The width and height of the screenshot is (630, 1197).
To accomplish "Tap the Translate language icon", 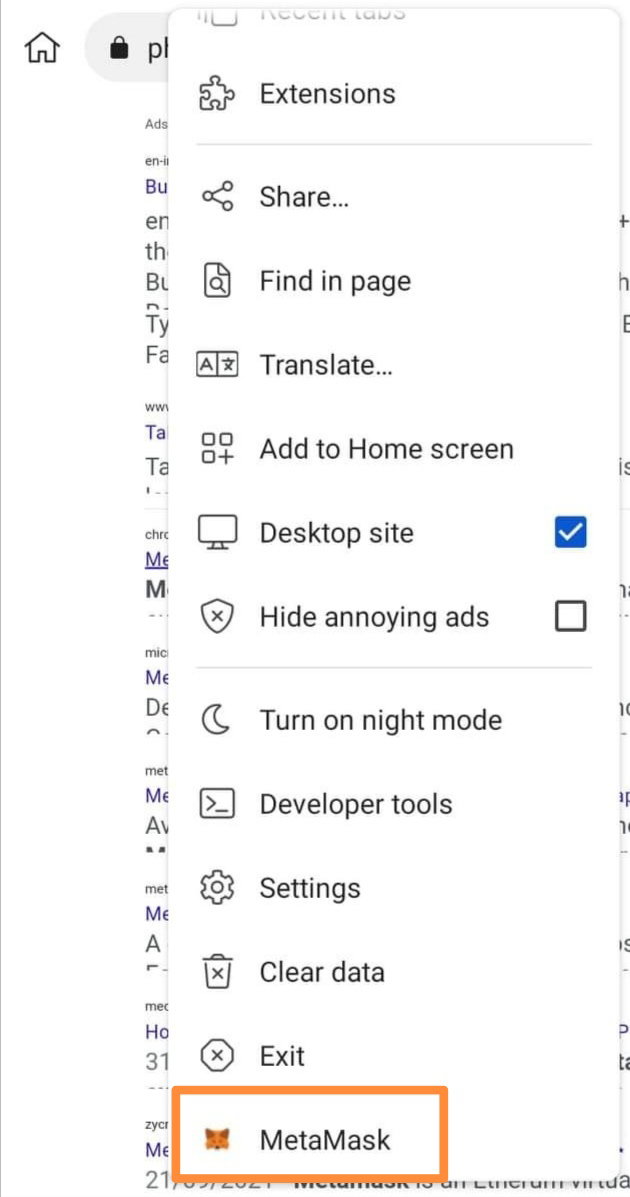I will [218, 365].
